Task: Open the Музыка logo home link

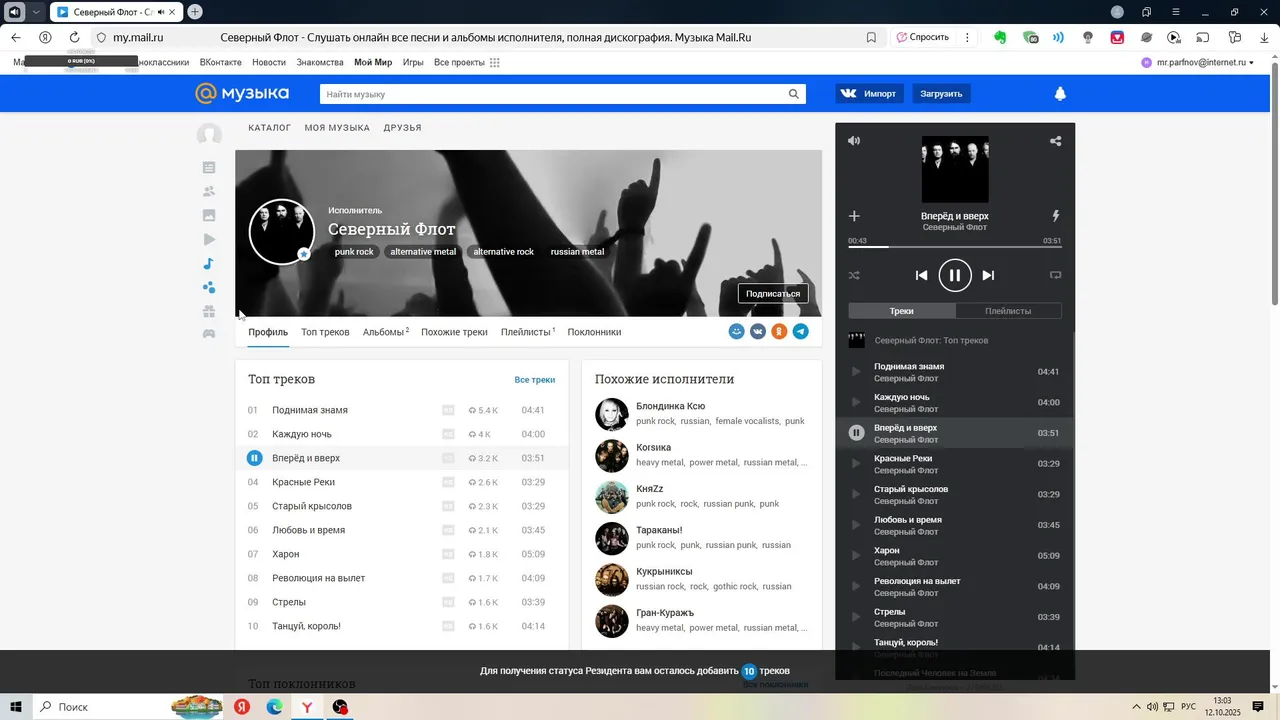Action: [x=242, y=93]
